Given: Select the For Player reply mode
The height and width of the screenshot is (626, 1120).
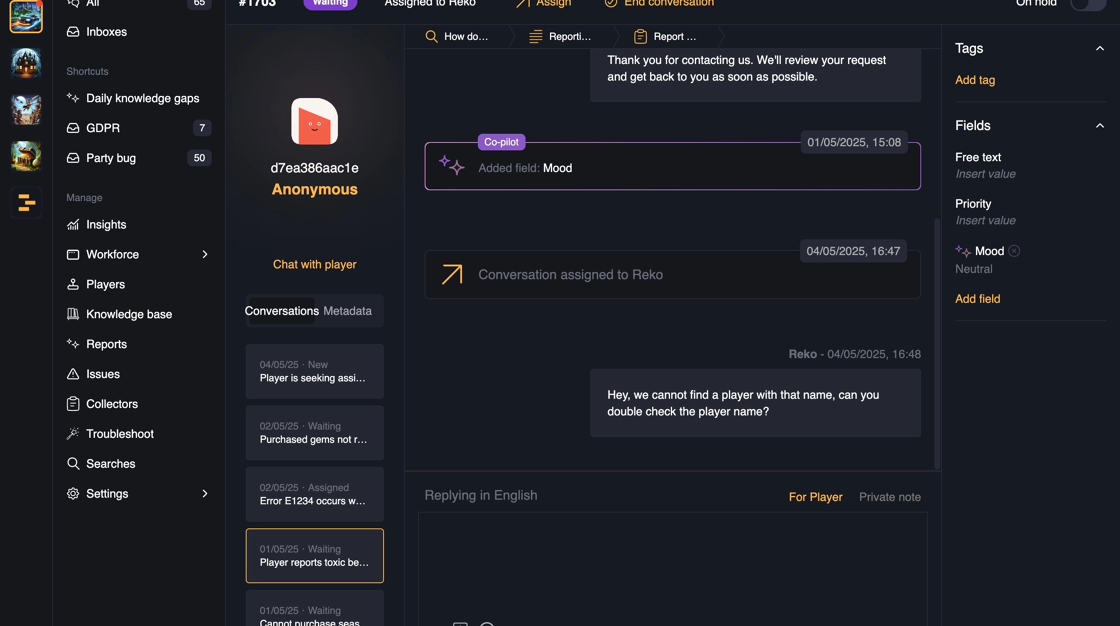Looking at the screenshot, I should (815, 497).
